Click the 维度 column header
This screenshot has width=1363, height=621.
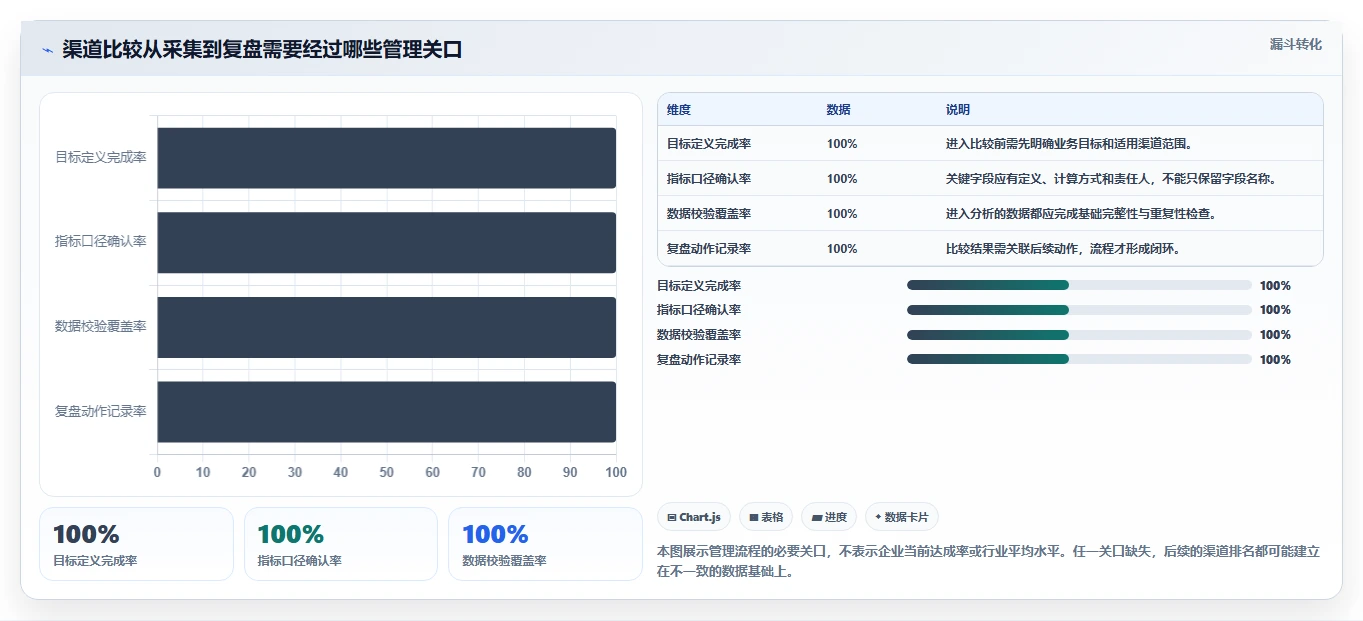point(679,110)
